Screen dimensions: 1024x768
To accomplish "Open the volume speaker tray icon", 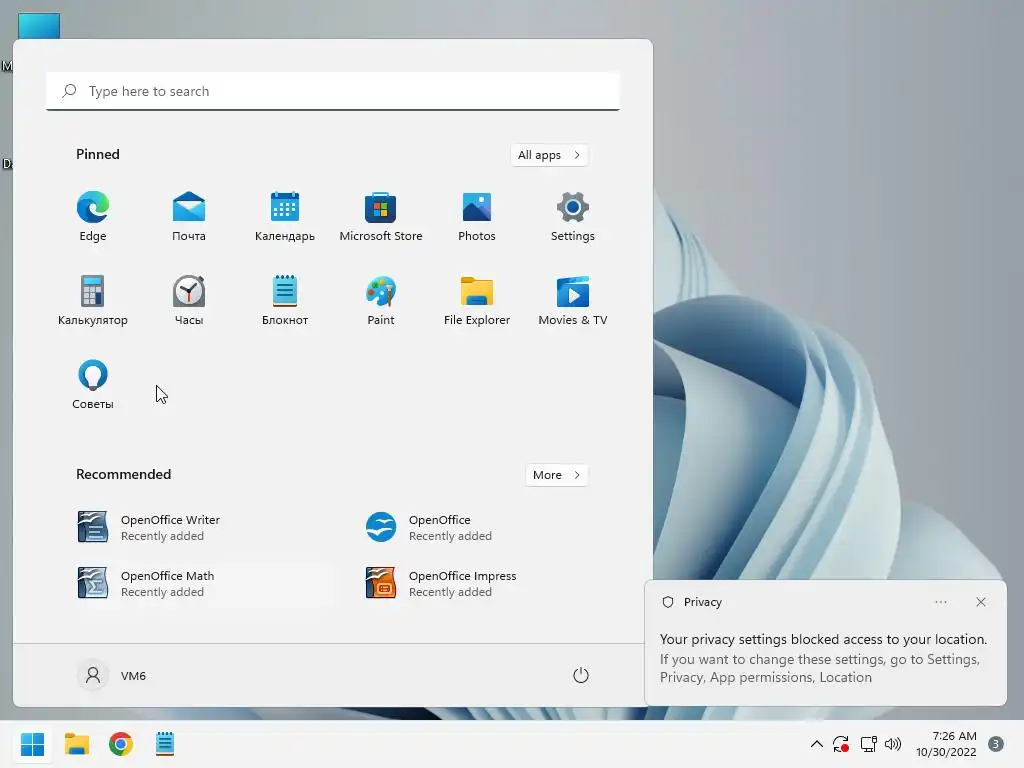I will [893, 744].
